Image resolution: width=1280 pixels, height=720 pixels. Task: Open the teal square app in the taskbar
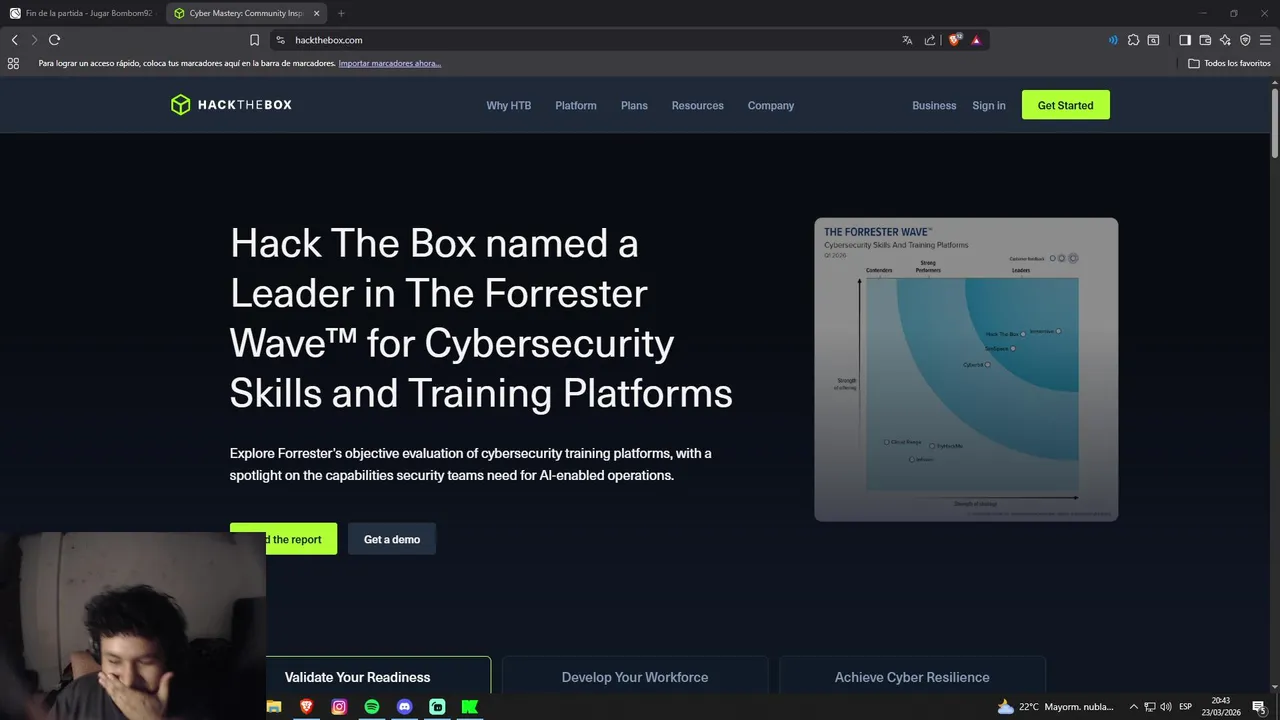tap(437, 706)
